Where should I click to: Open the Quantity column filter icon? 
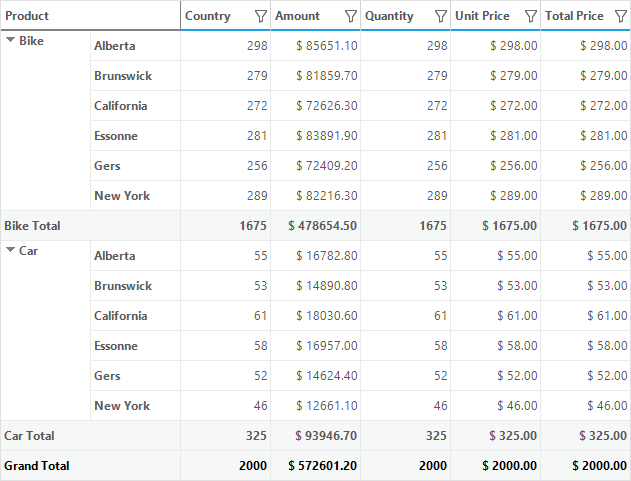coord(441,17)
